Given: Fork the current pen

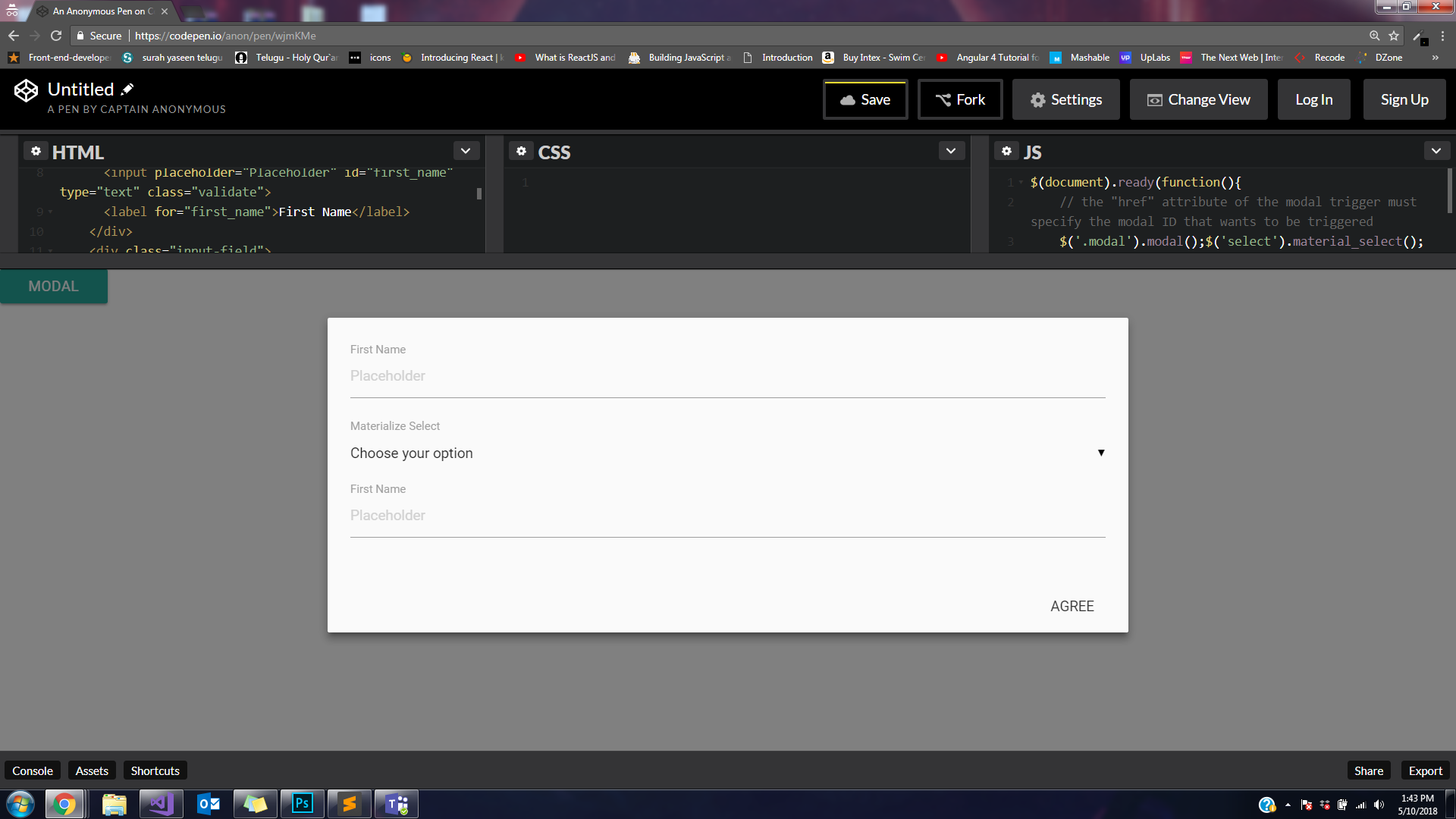Looking at the screenshot, I should click(x=960, y=99).
